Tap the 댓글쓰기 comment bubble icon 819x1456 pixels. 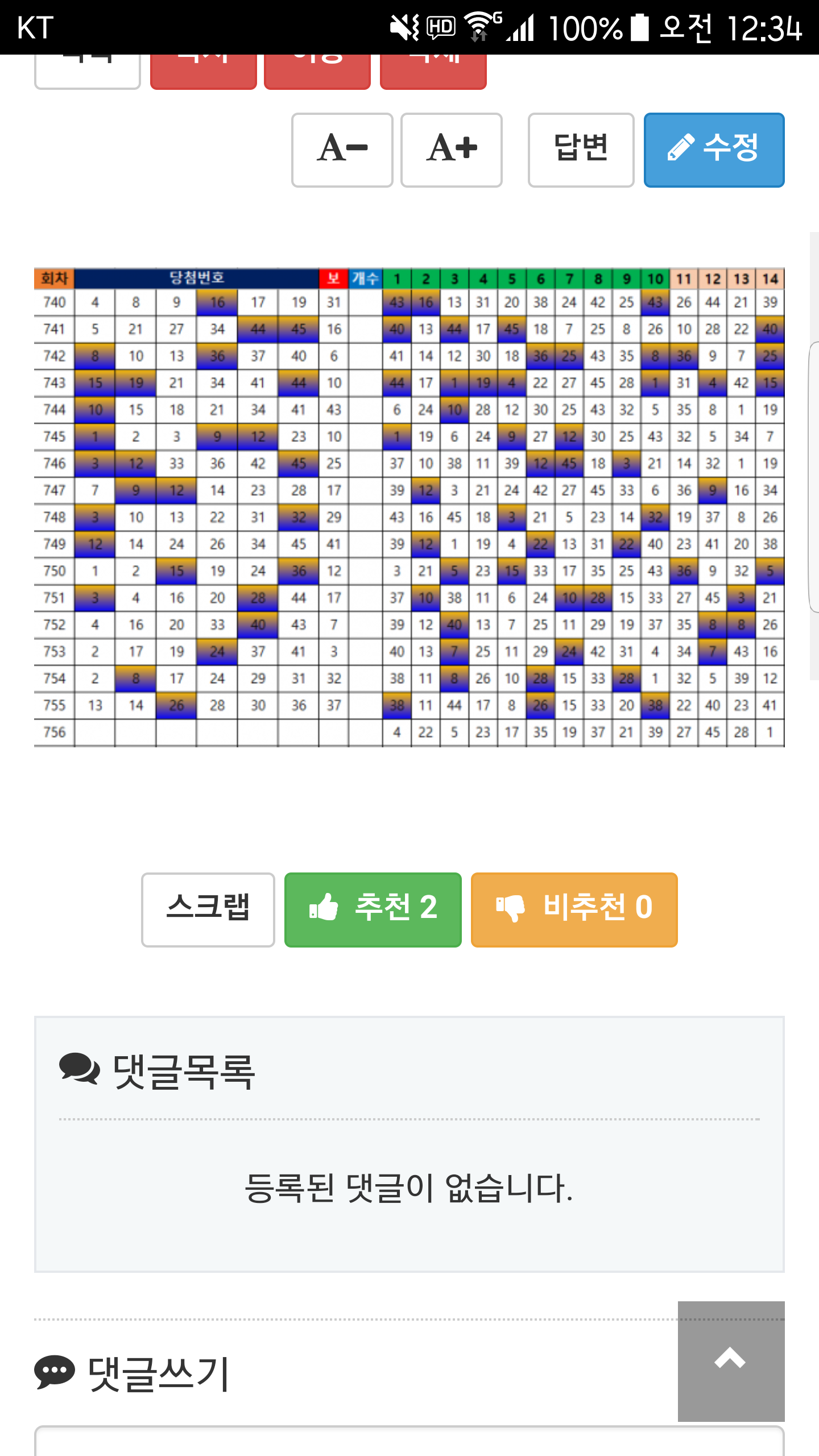click(55, 1371)
